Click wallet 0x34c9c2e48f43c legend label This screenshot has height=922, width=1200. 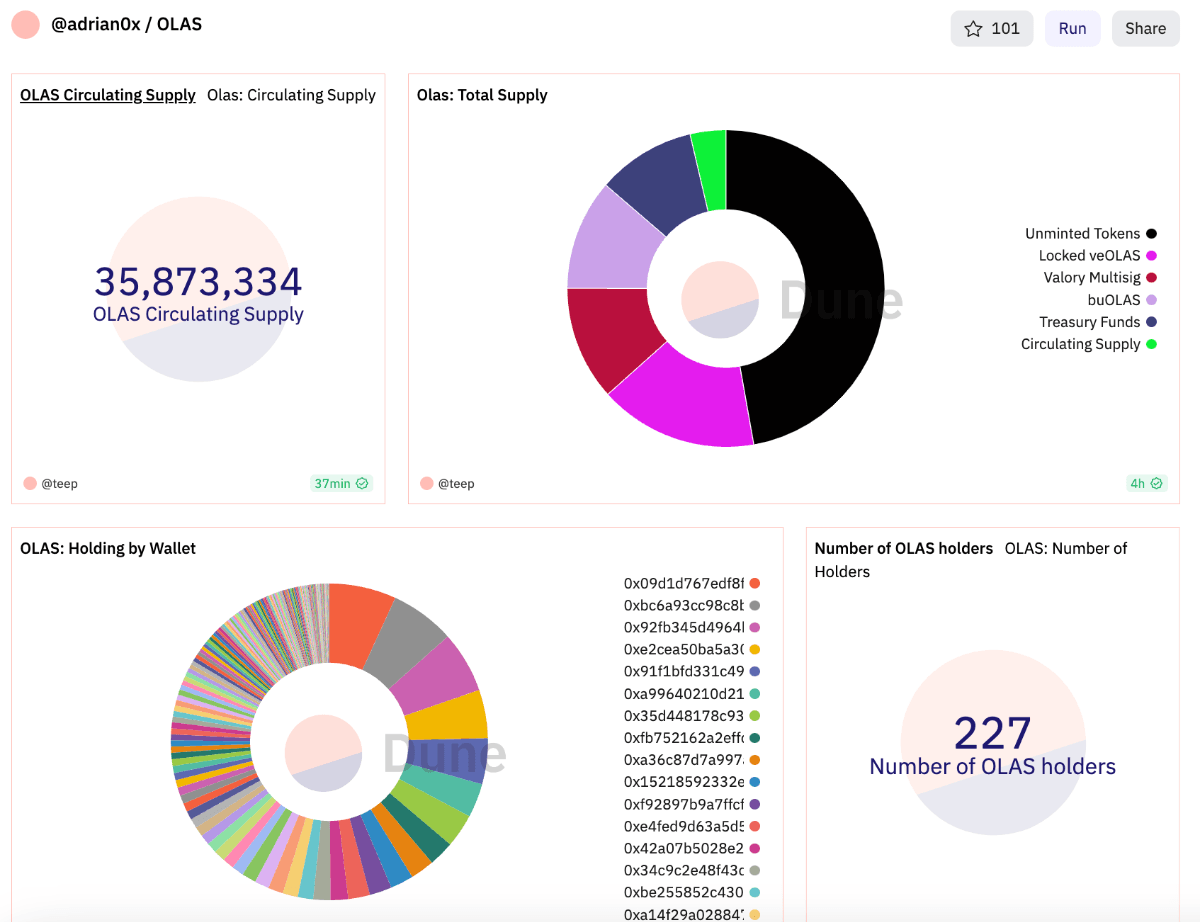(x=684, y=870)
